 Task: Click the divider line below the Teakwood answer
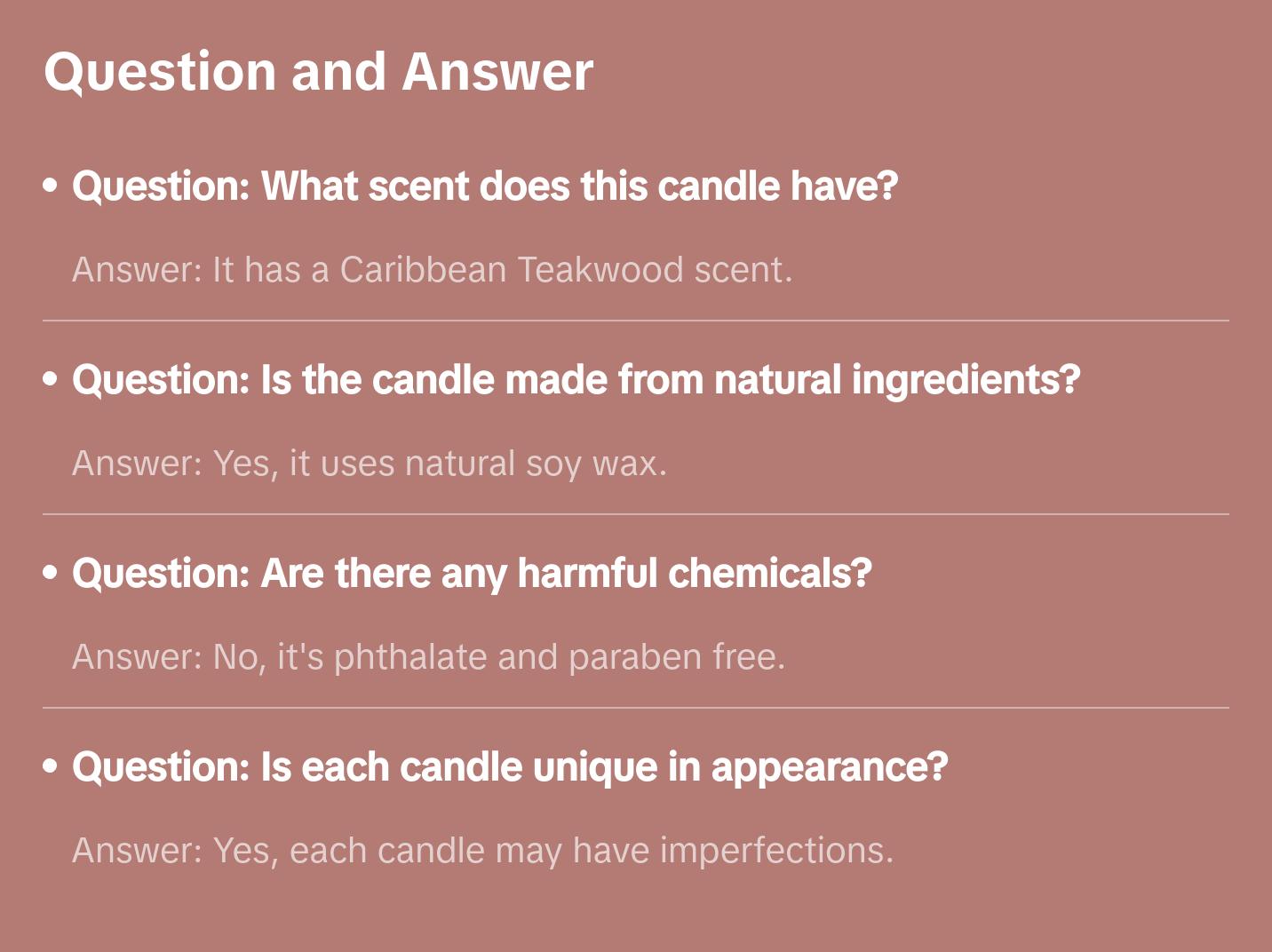tap(636, 321)
